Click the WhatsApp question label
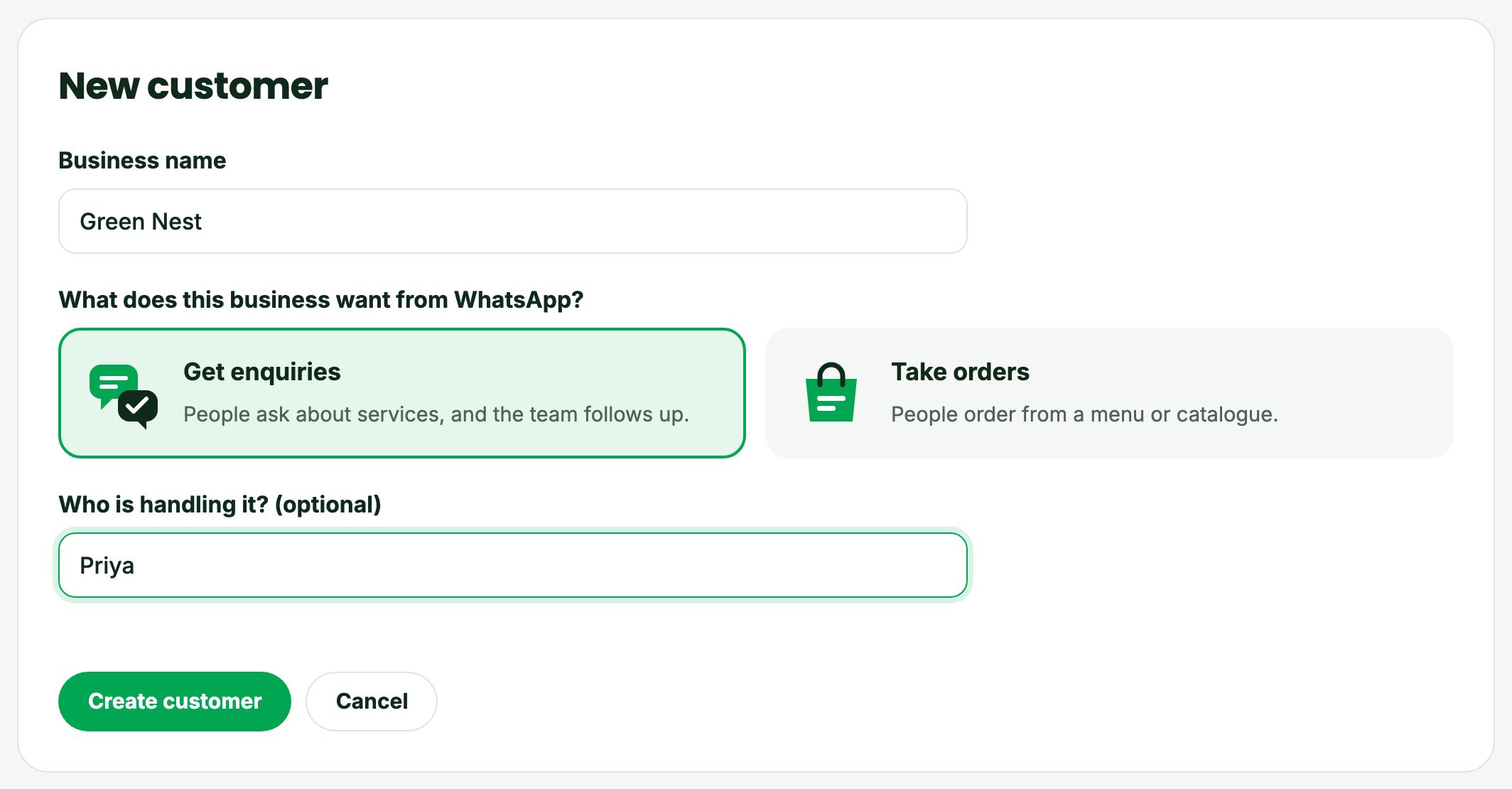This screenshot has height=789, width=1512. pyautogui.click(x=321, y=300)
